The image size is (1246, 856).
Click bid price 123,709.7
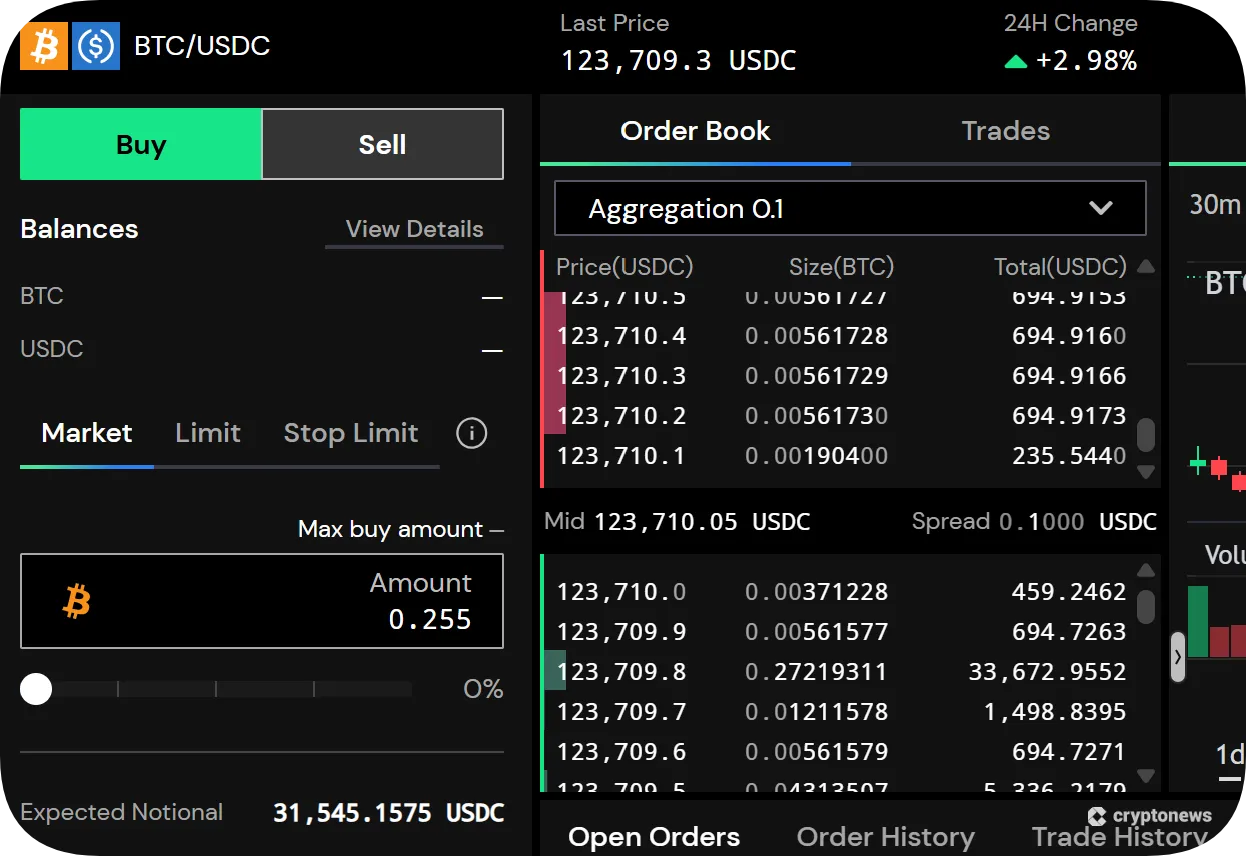(x=621, y=712)
